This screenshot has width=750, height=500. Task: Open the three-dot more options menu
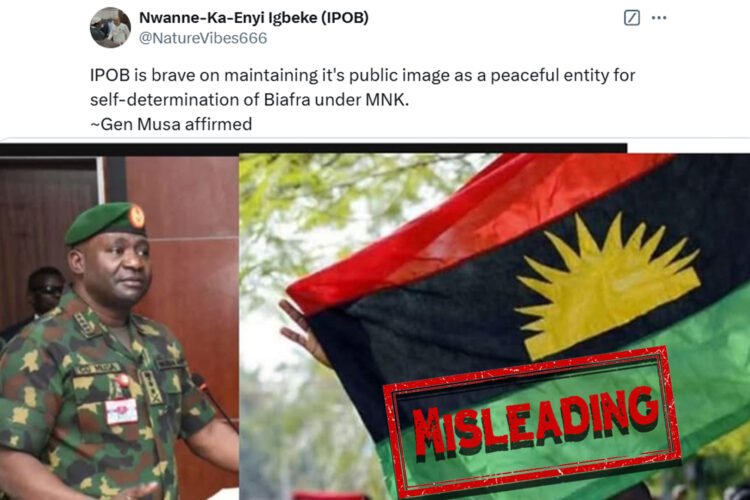point(659,18)
